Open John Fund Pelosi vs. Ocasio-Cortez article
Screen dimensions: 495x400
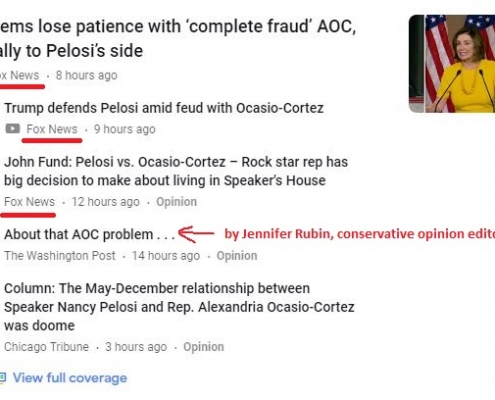[x=176, y=171]
